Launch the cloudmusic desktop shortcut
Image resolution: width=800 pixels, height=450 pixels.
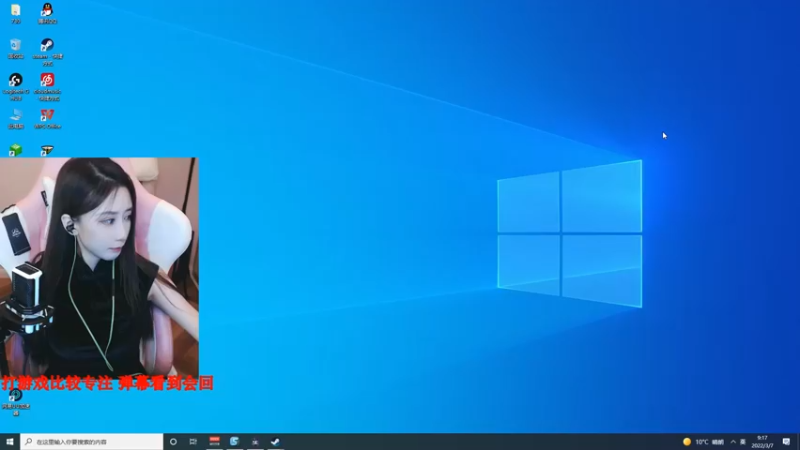(x=47, y=86)
